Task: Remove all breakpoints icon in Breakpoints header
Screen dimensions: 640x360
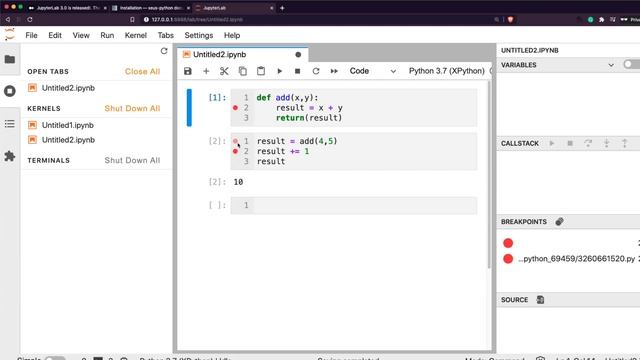Action: (x=560, y=222)
